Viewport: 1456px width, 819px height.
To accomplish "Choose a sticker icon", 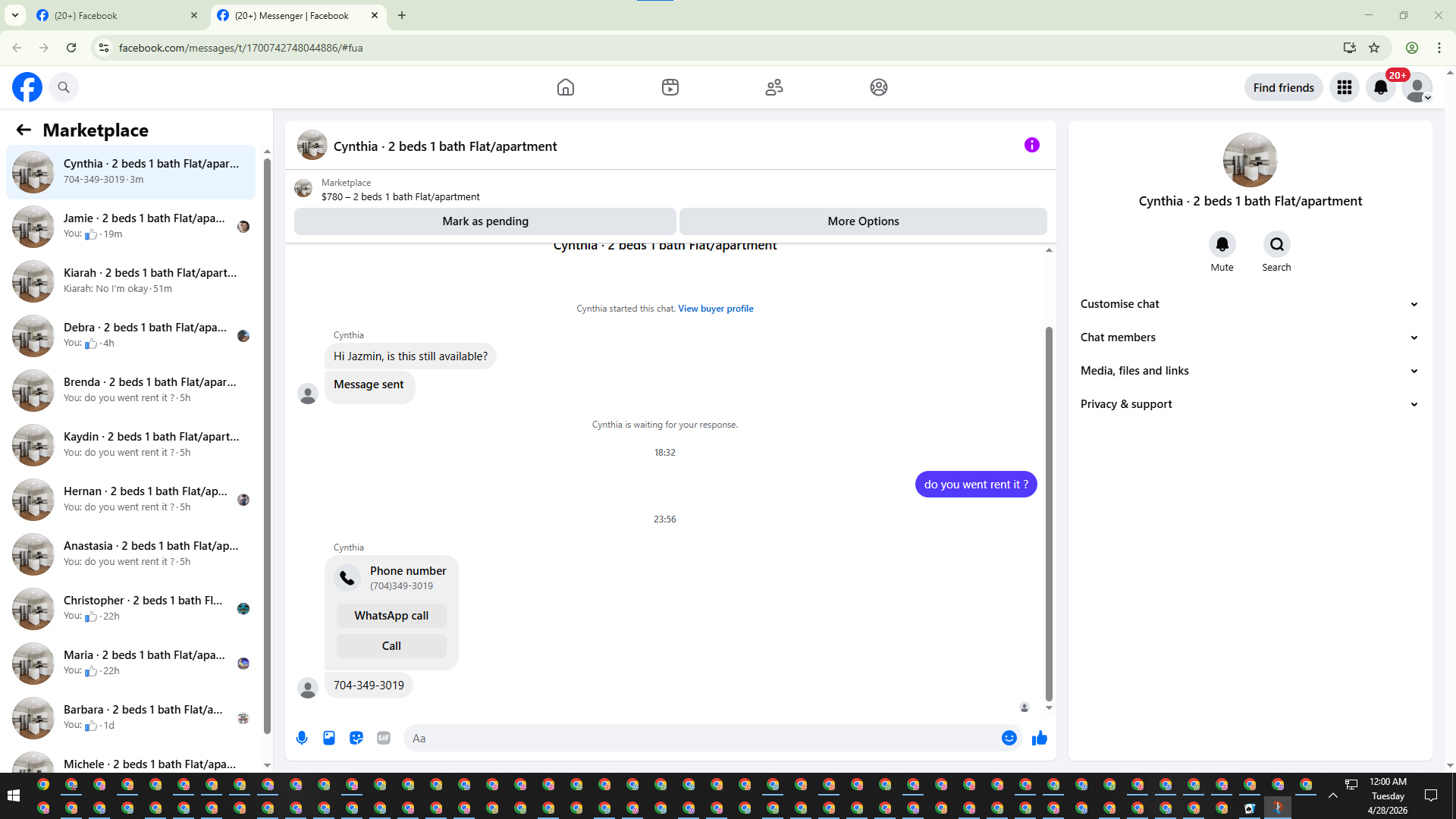I will (x=356, y=738).
